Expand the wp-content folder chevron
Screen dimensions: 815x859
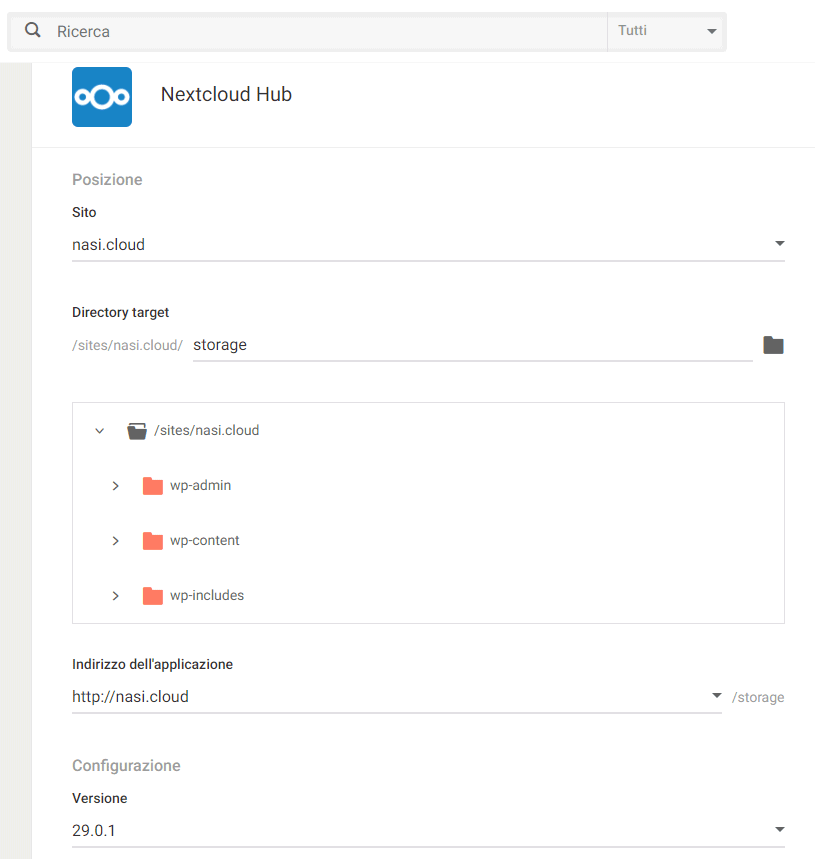(116, 541)
